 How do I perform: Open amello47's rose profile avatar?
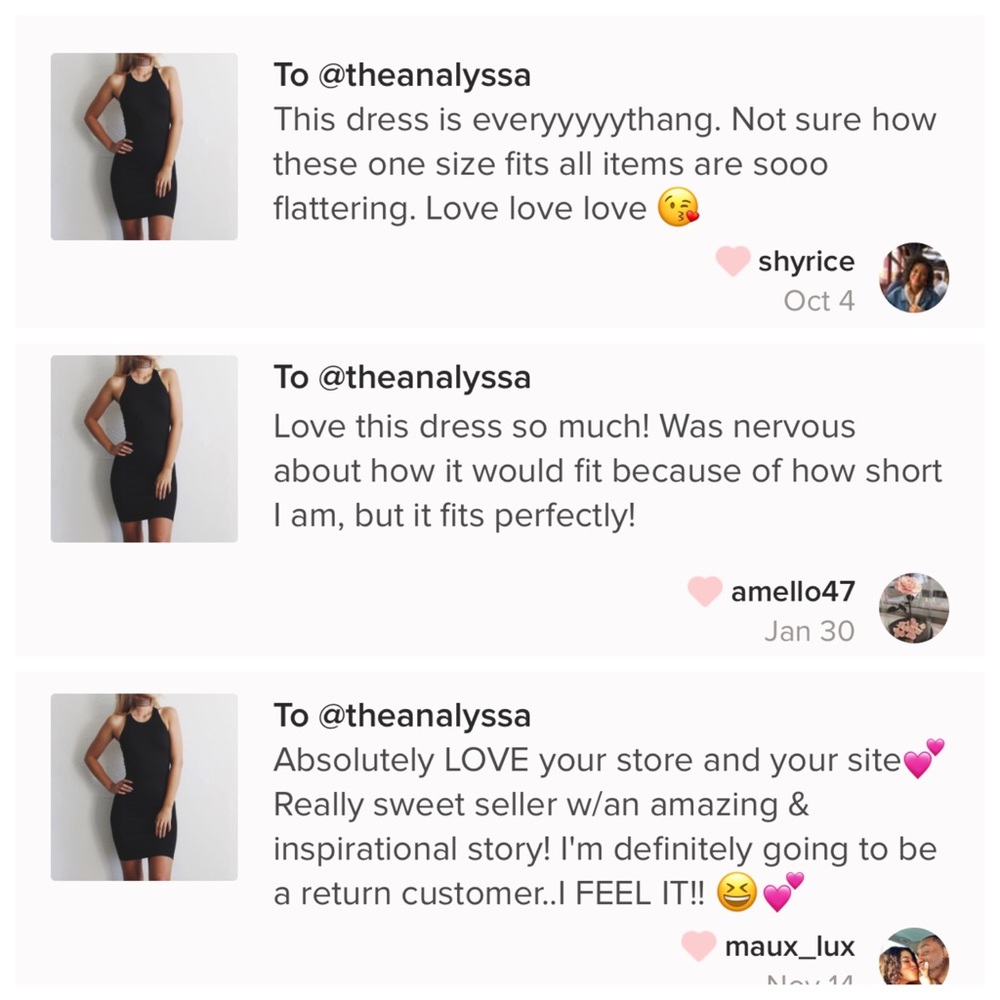[x=914, y=608]
